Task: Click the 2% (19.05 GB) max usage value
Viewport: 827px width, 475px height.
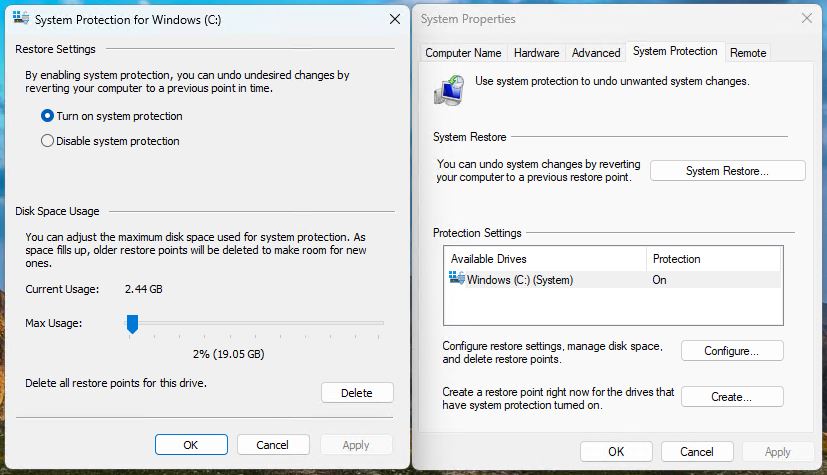Action: click(x=228, y=354)
